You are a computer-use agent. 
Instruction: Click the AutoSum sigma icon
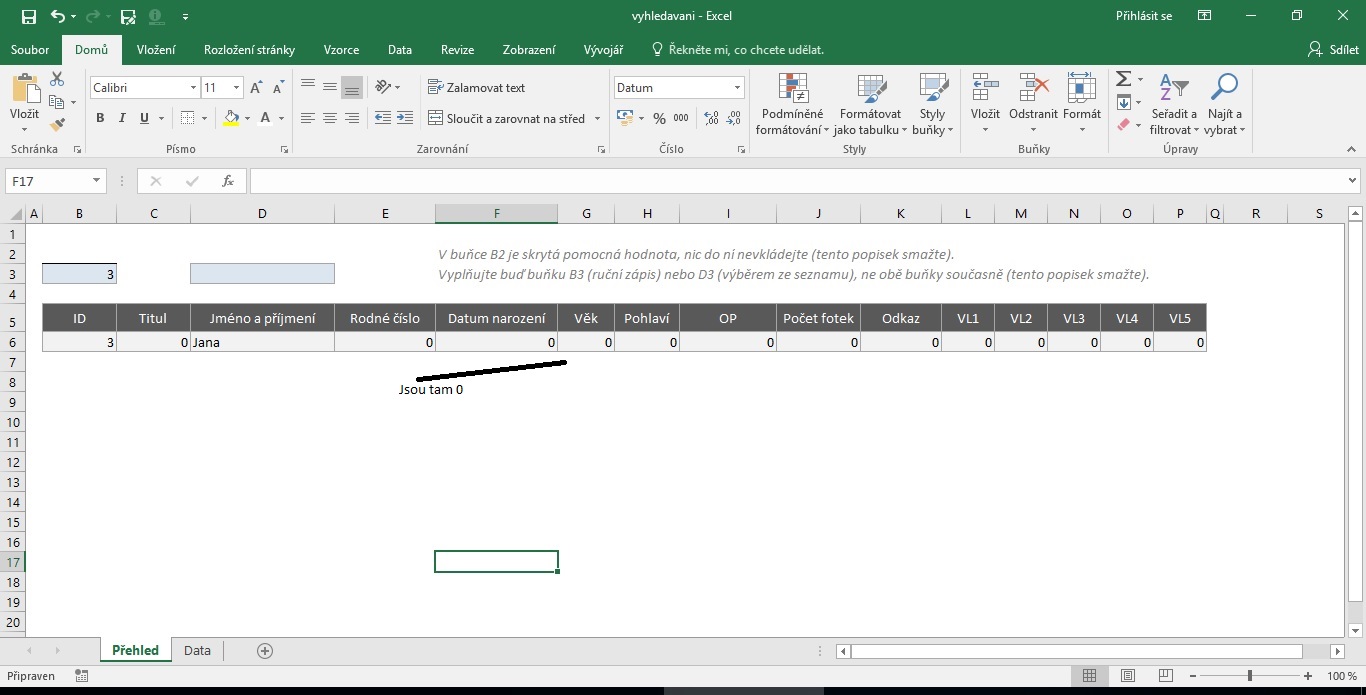pos(1123,79)
